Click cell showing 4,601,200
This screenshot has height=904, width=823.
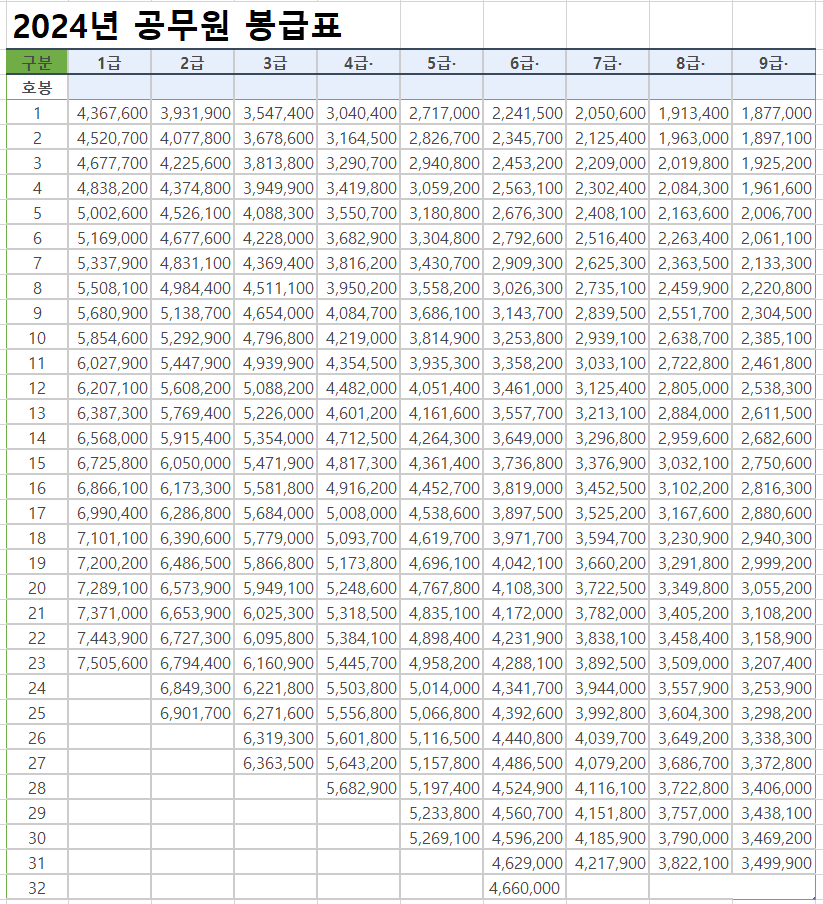[x=358, y=413]
